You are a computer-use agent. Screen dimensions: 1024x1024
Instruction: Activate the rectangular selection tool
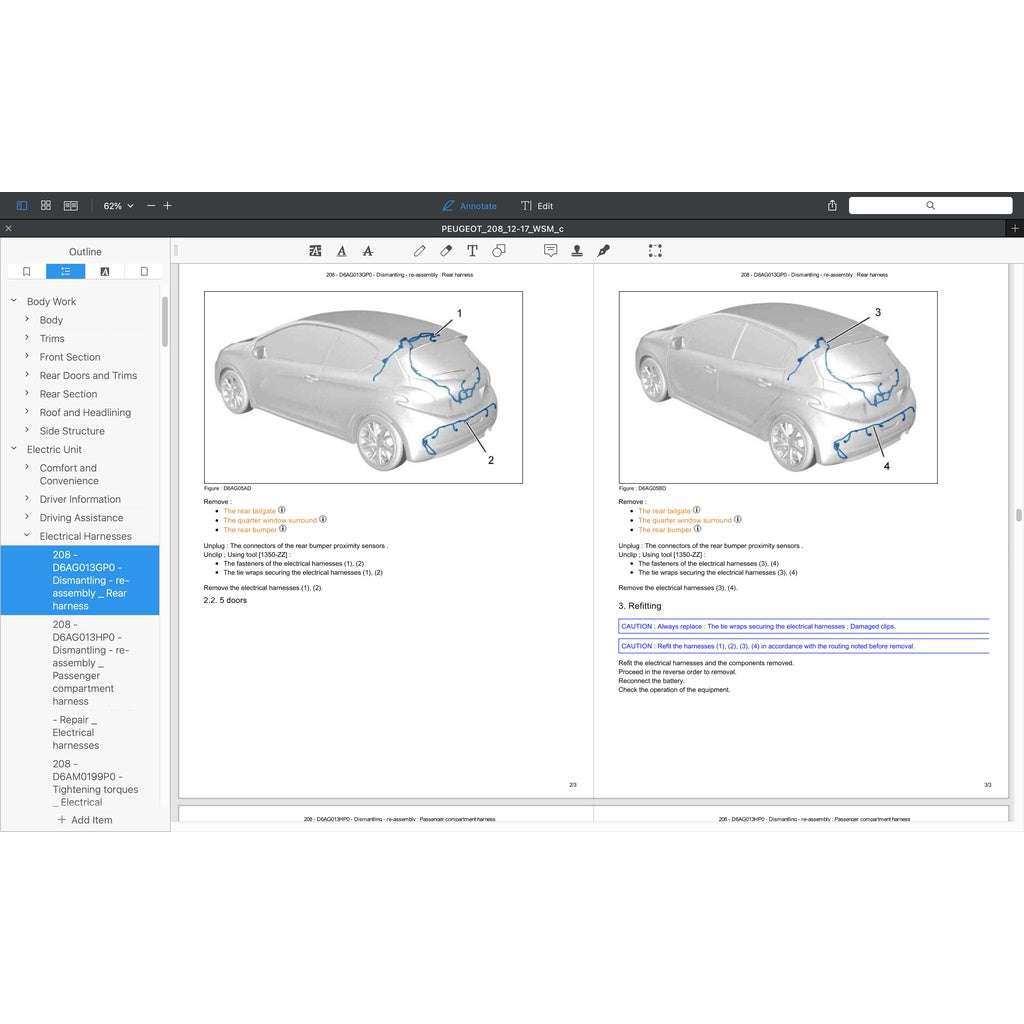[655, 250]
